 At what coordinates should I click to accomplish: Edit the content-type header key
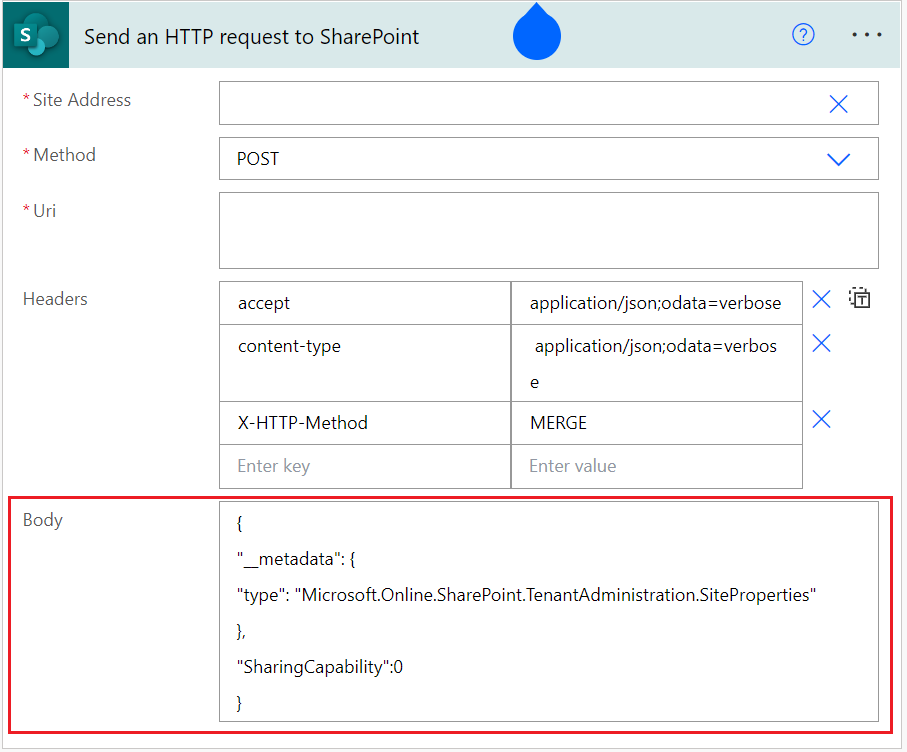[365, 363]
